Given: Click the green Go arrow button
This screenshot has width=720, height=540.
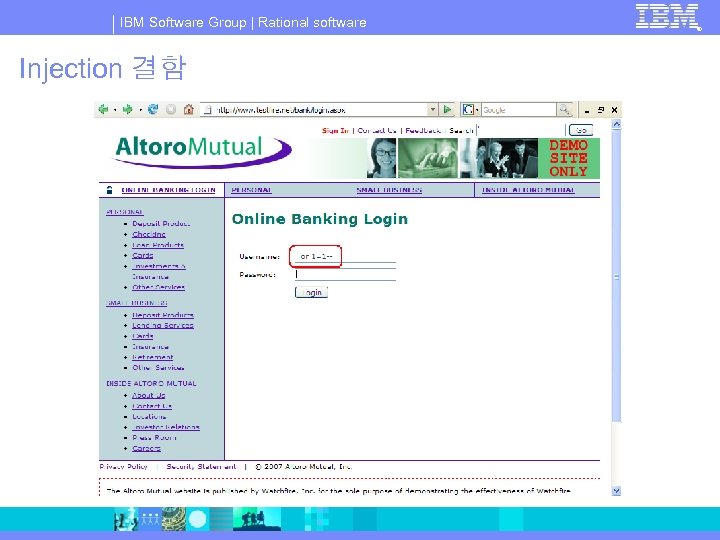Looking at the screenshot, I should (x=447, y=110).
